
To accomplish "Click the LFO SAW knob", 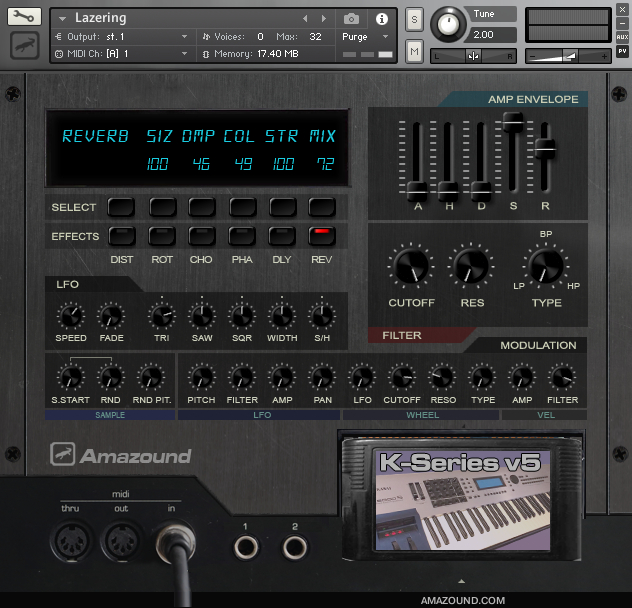I will (202, 316).
